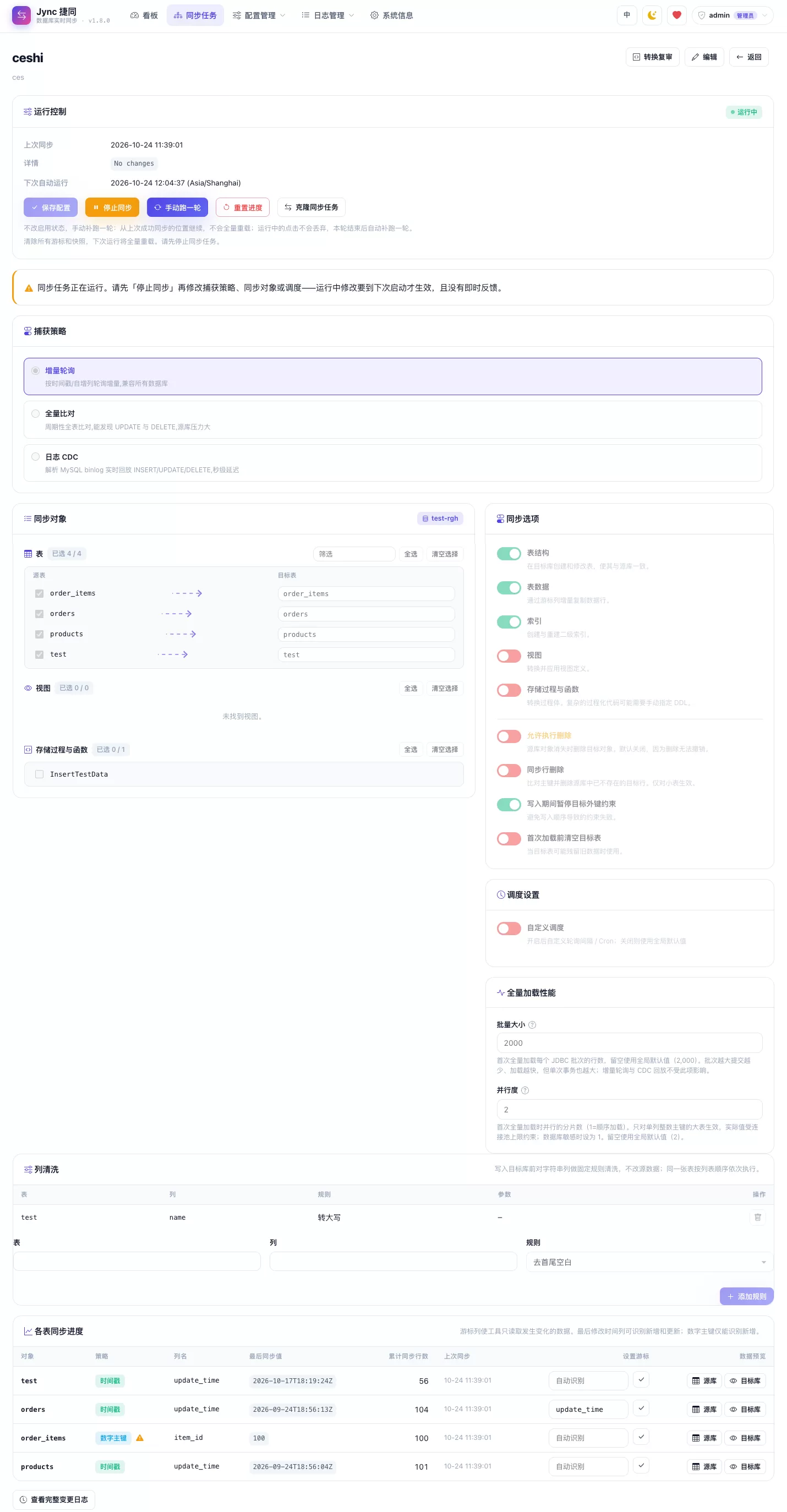The width and height of the screenshot is (787, 1512).
Task: Click help icon next to 批量大小
Action: [532, 1025]
